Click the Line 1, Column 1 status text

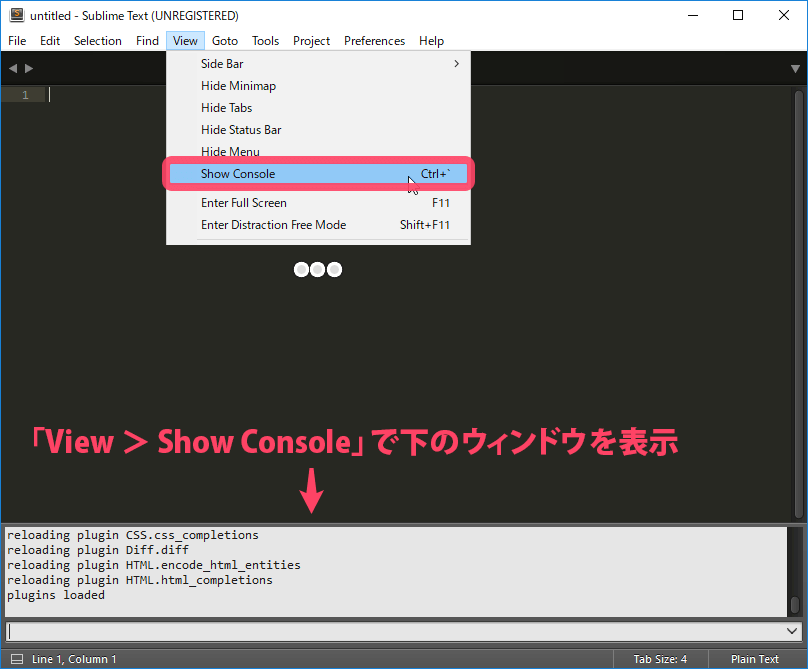[74, 659]
